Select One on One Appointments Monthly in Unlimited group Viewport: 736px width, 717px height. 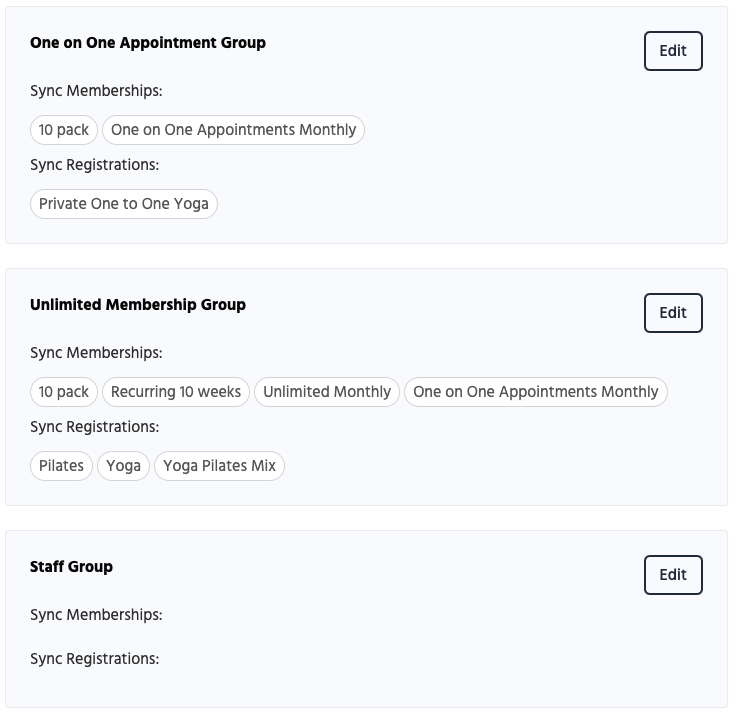535,392
